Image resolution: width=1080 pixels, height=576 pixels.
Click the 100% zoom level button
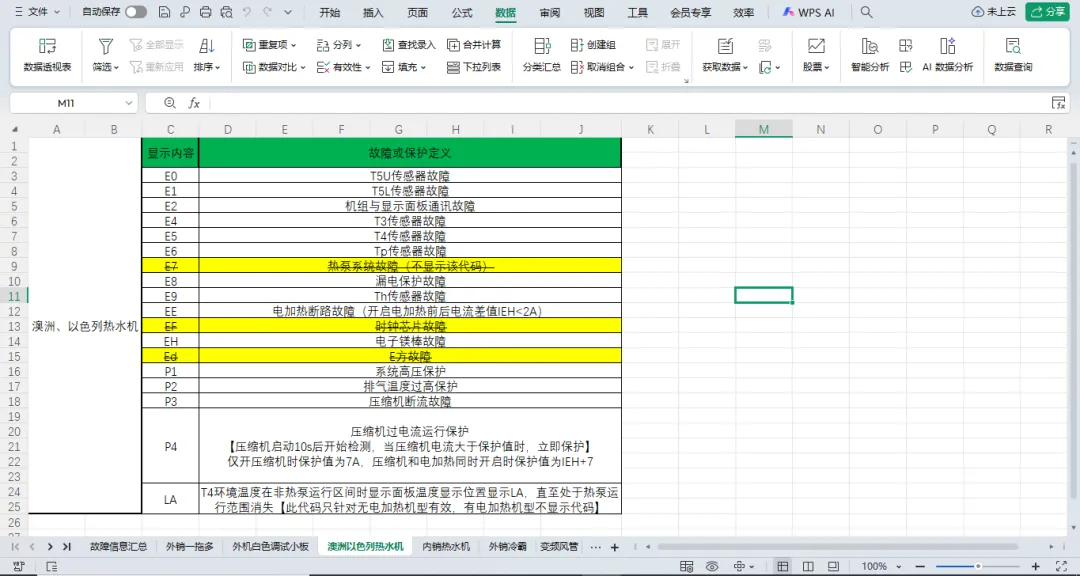[874, 566]
